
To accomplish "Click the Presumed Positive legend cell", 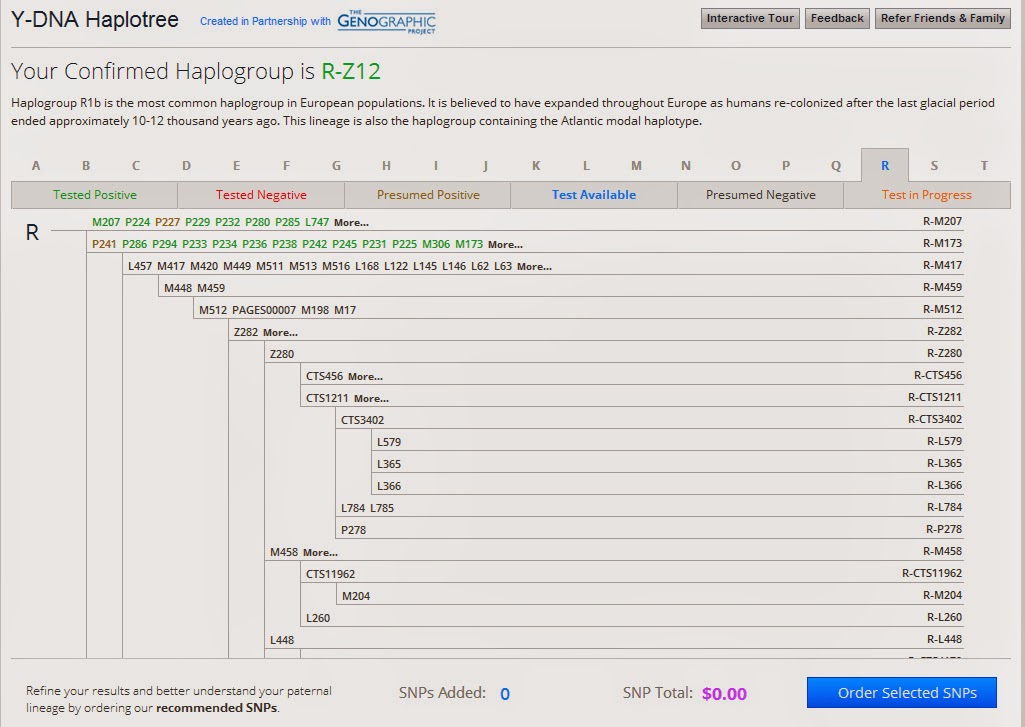I will click(x=428, y=195).
